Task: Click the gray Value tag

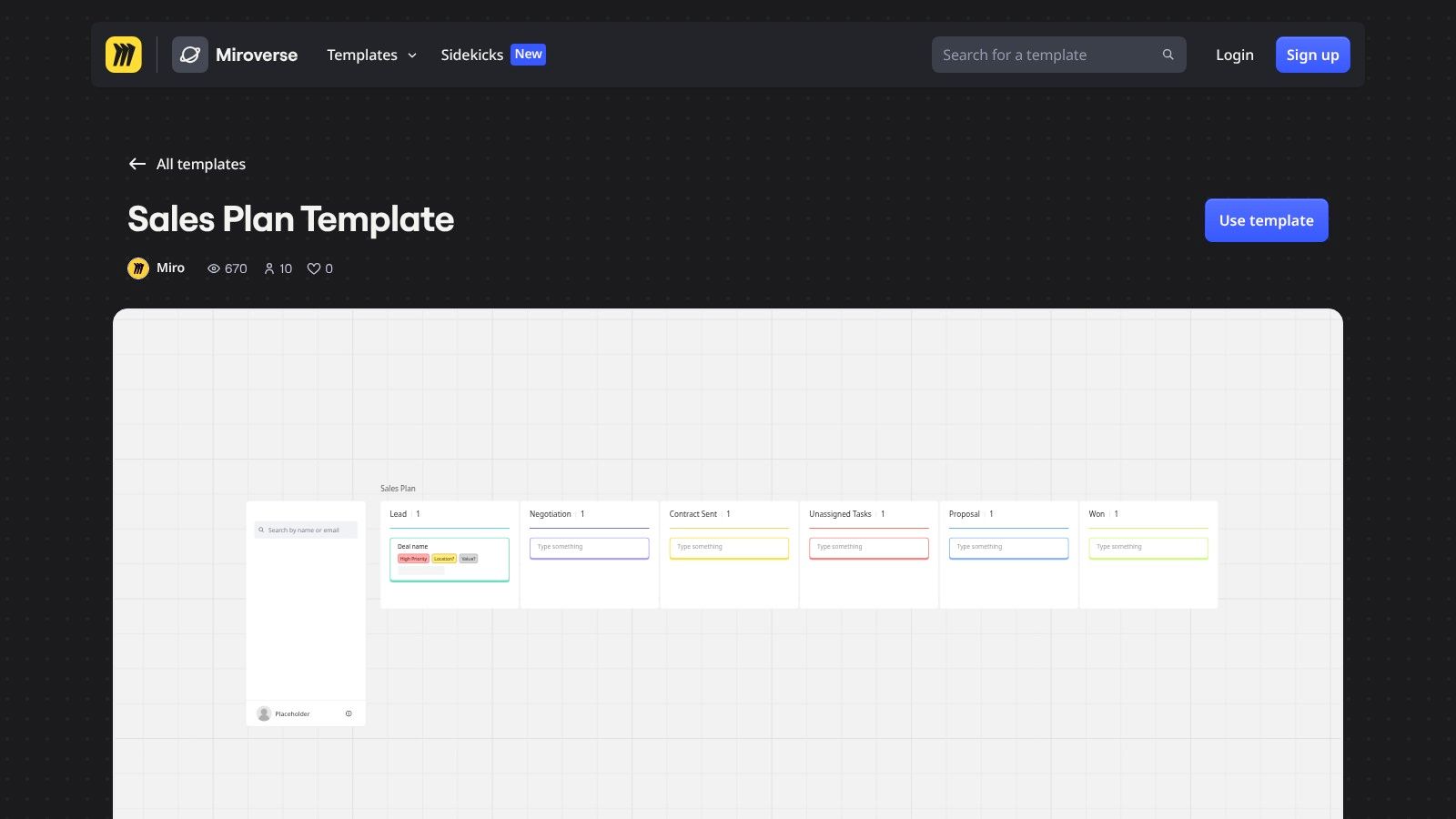Action: [x=469, y=559]
